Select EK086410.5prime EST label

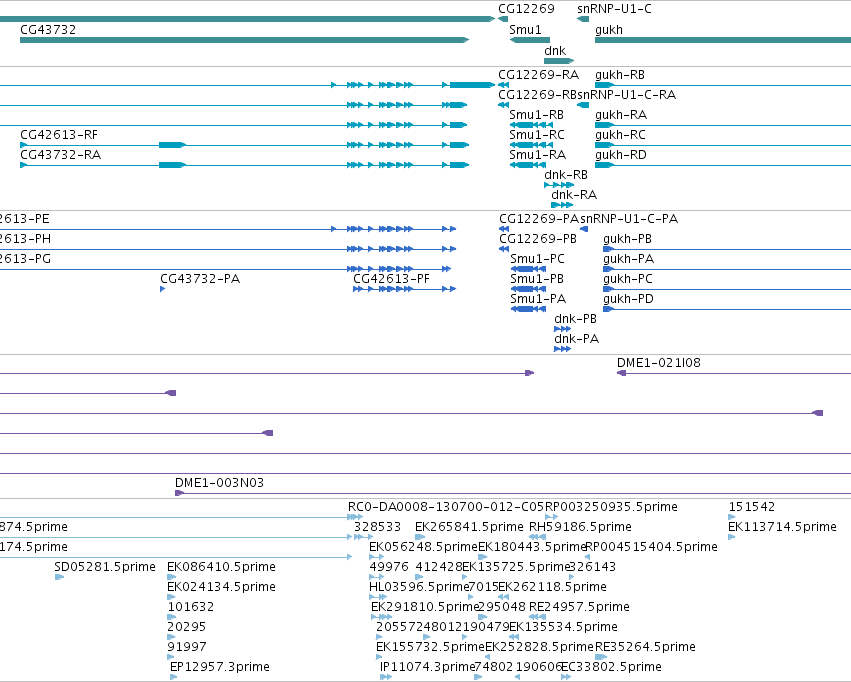click(x=221, y=567)
